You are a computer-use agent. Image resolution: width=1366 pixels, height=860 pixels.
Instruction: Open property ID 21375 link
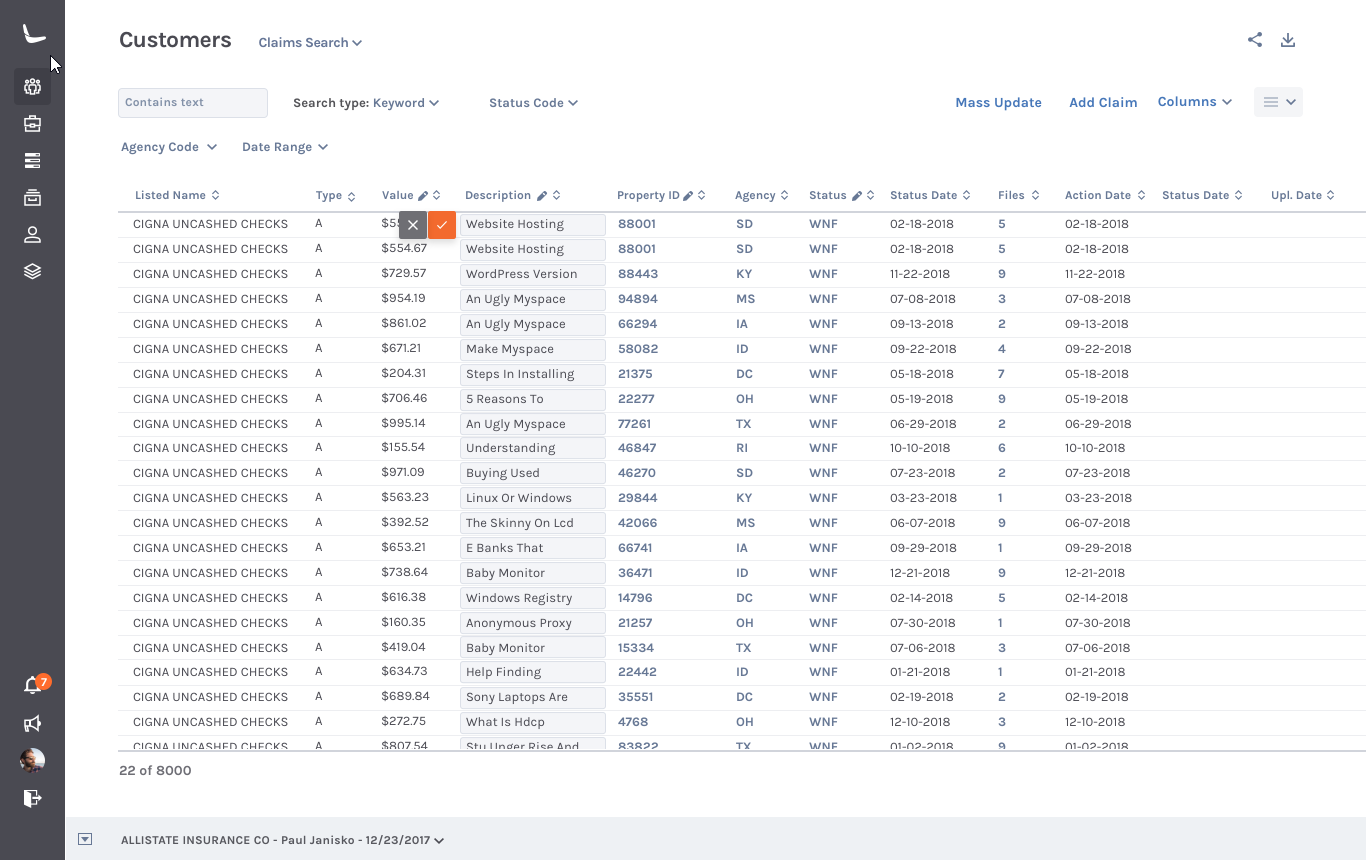(x=635, y=374)
